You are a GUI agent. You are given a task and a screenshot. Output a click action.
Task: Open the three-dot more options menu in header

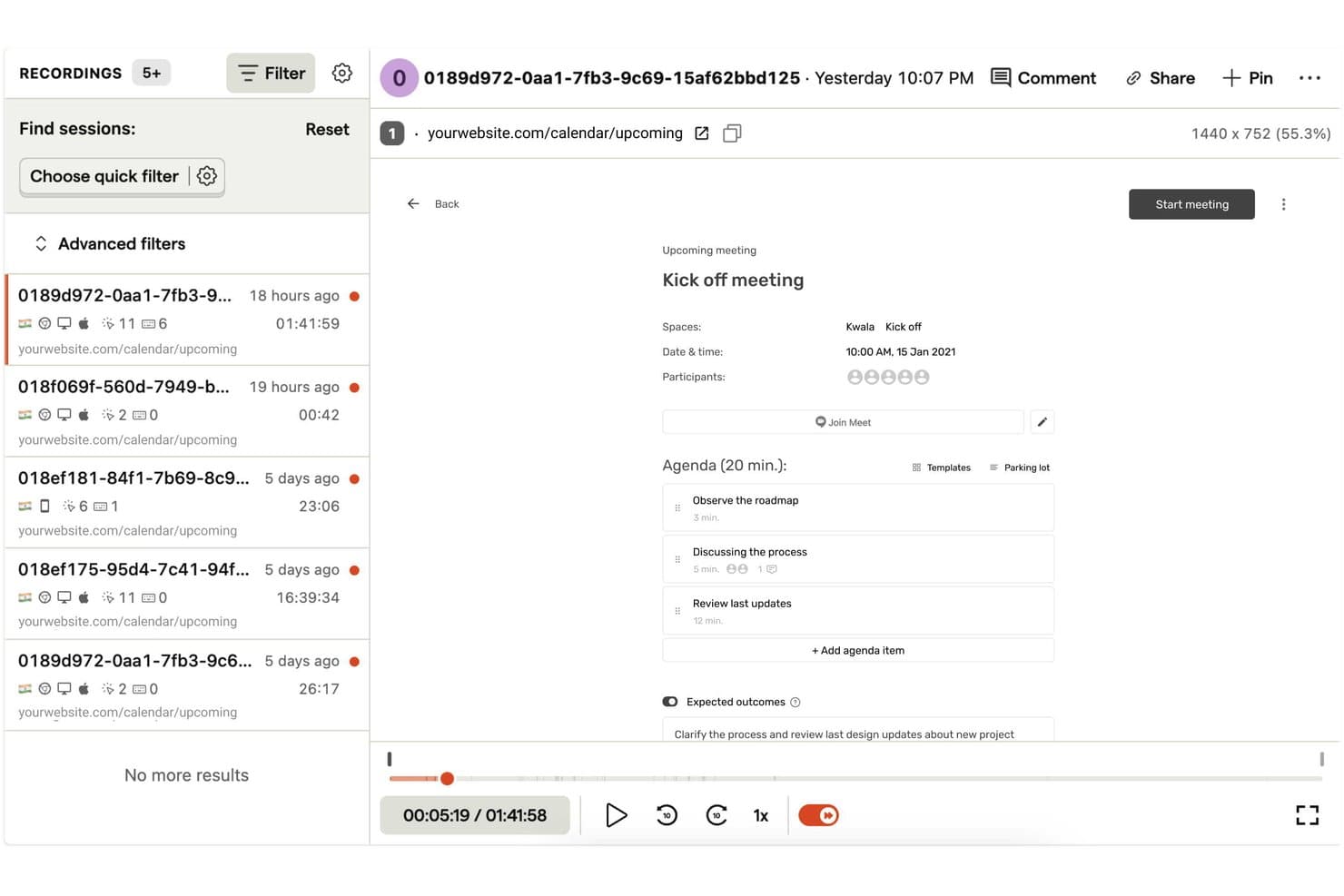click(1309, 78)
